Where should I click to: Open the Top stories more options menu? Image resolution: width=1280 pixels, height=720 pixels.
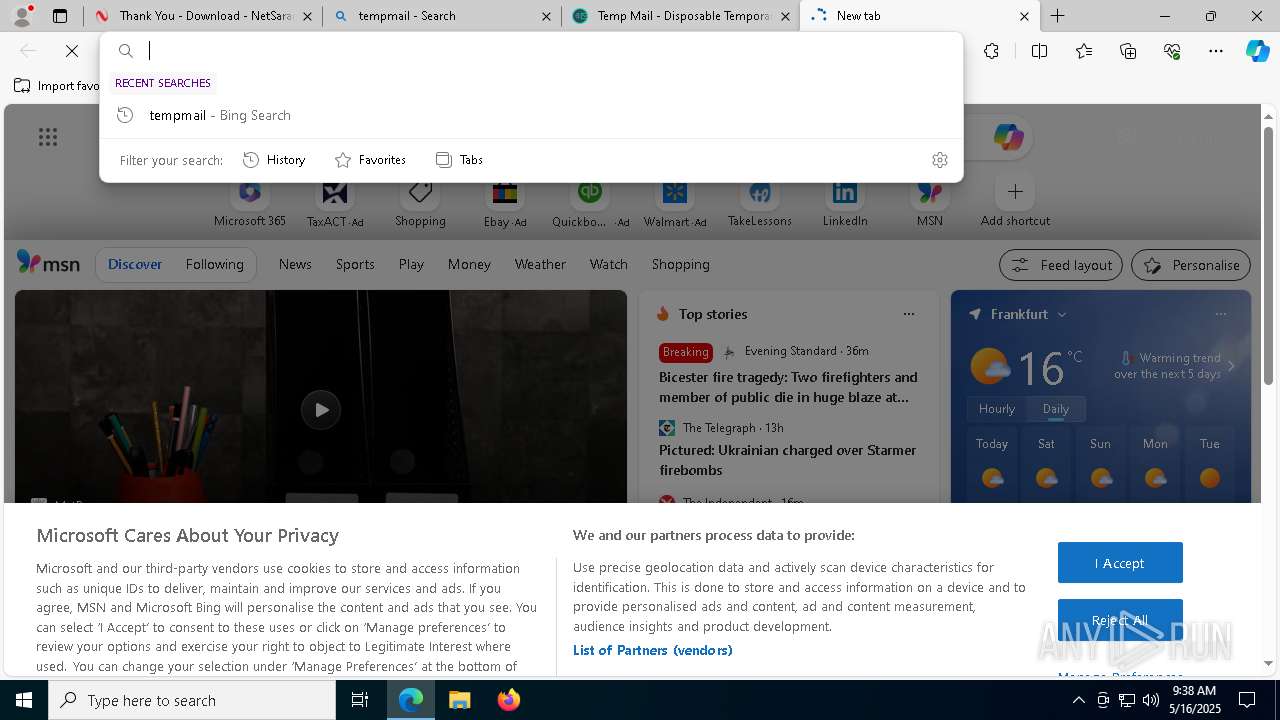909,314
